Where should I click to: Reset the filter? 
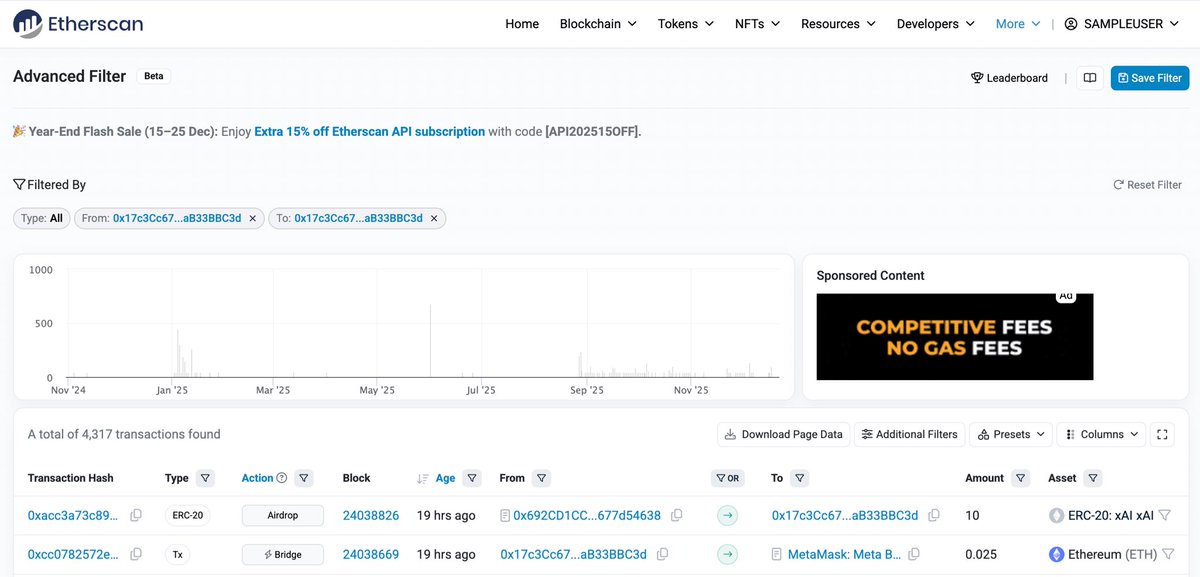(x=1147, y=185)
